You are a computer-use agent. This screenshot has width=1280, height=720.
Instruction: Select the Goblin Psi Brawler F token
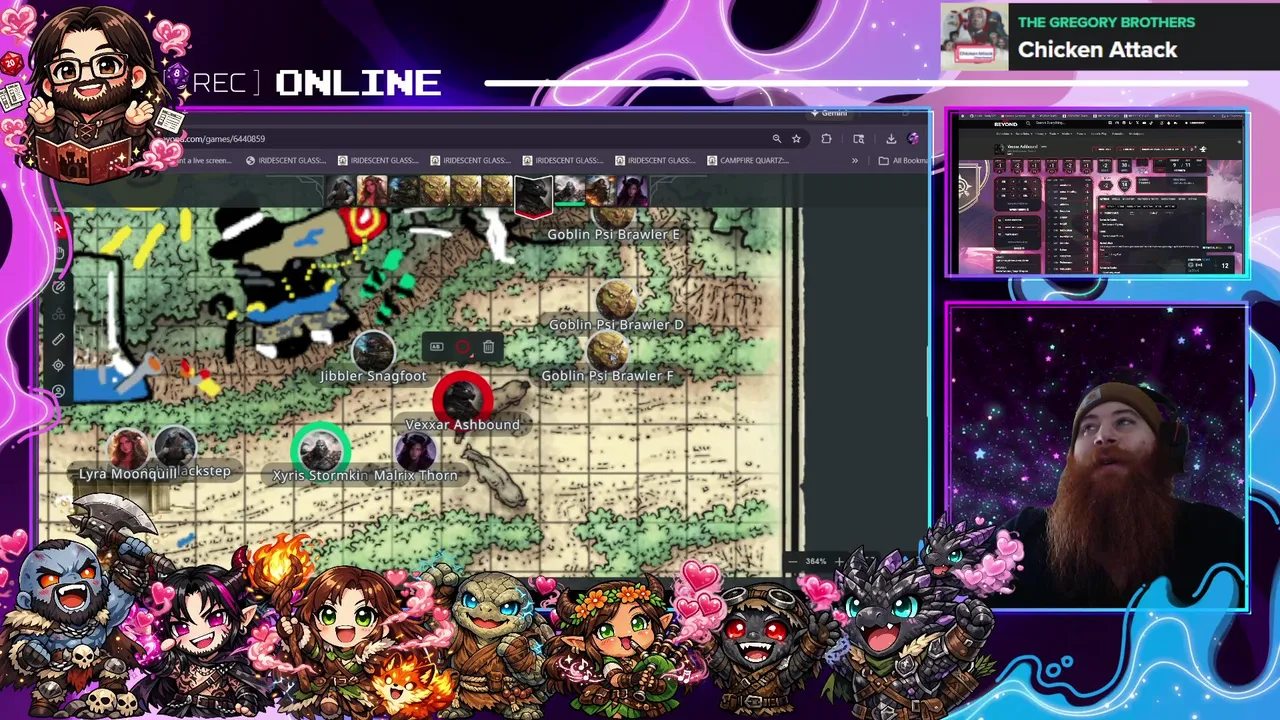[x=607, y=351]
